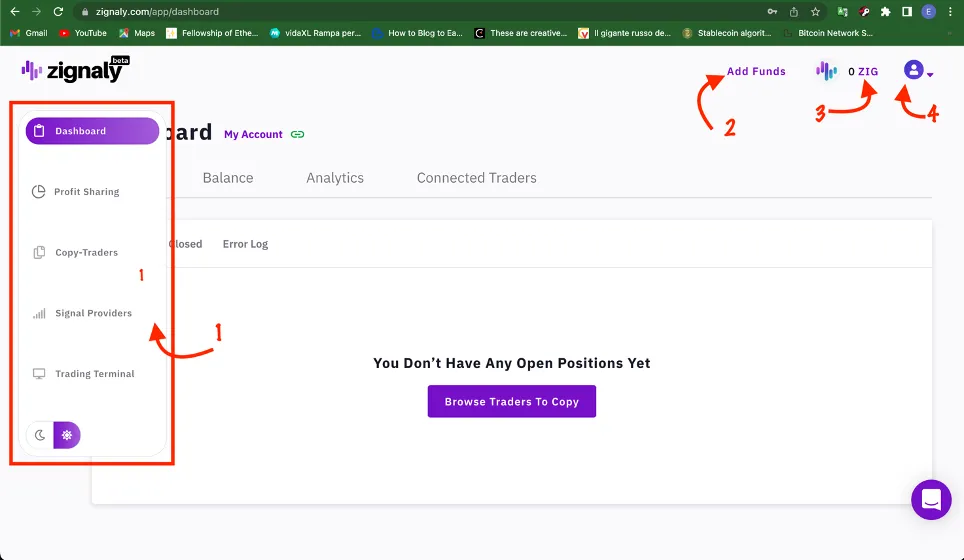The image size is (964, 560).
Task: Open the Connected Traders tab
Action: pyautogui.click(x=476, y=178)
